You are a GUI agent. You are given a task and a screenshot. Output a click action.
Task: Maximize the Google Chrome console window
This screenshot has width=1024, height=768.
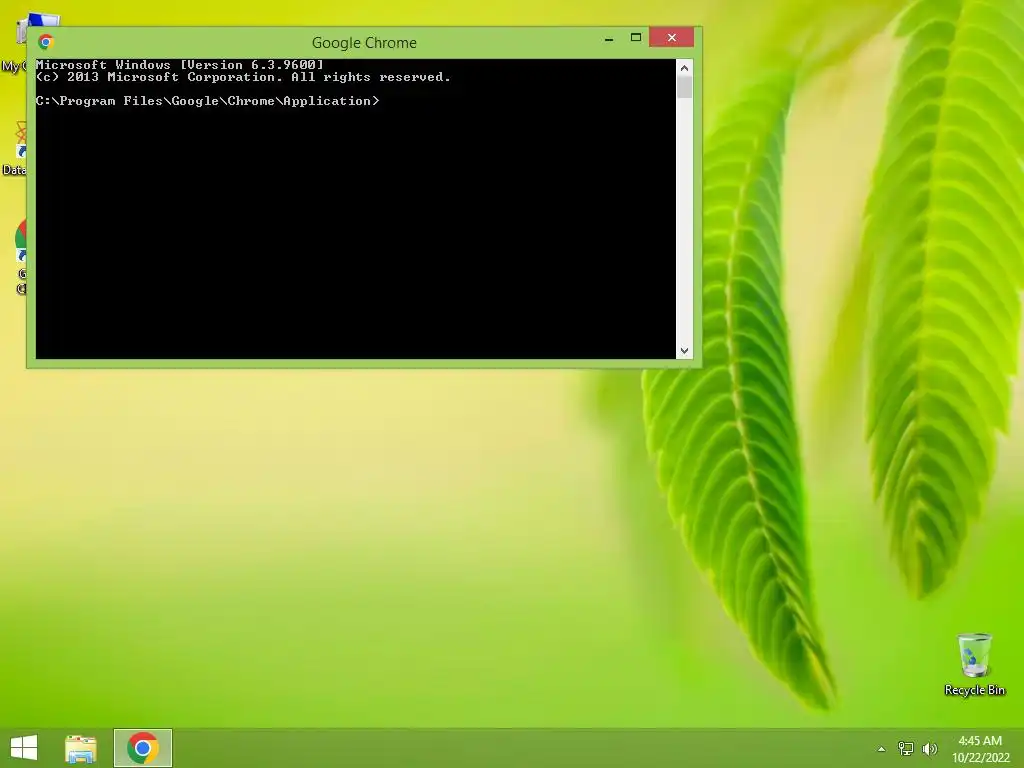pos(635,38)
